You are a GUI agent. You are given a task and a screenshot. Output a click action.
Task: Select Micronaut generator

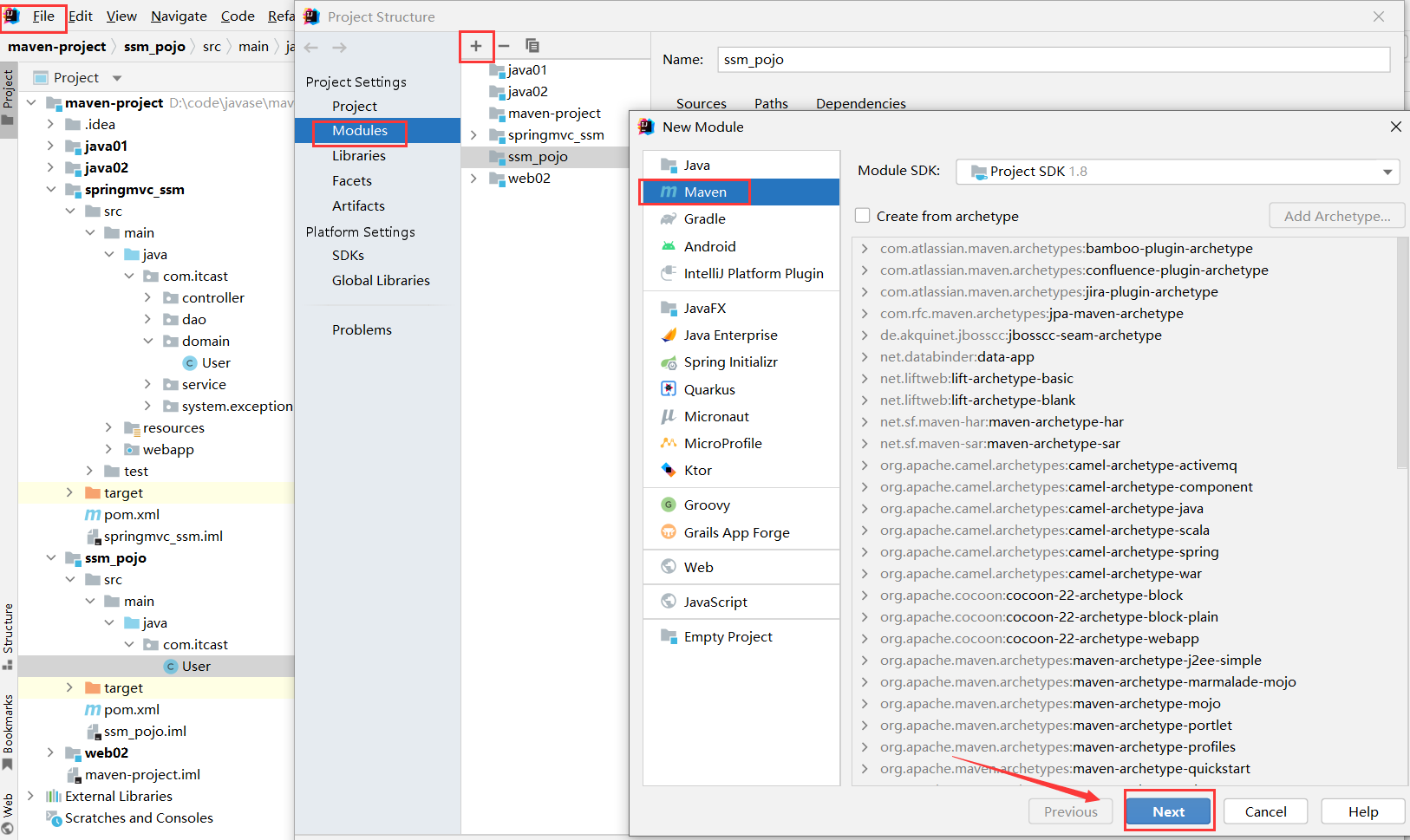(x=741, y=416)
